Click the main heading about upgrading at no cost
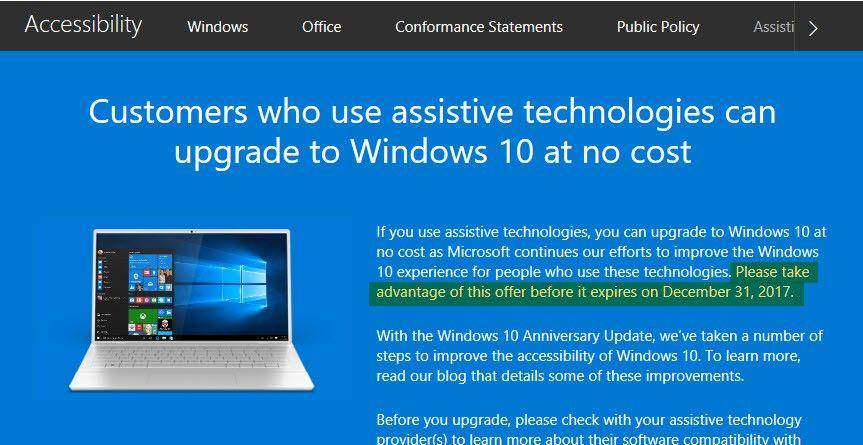This screenshot has height=445, width=863. (x=432, y=132)
